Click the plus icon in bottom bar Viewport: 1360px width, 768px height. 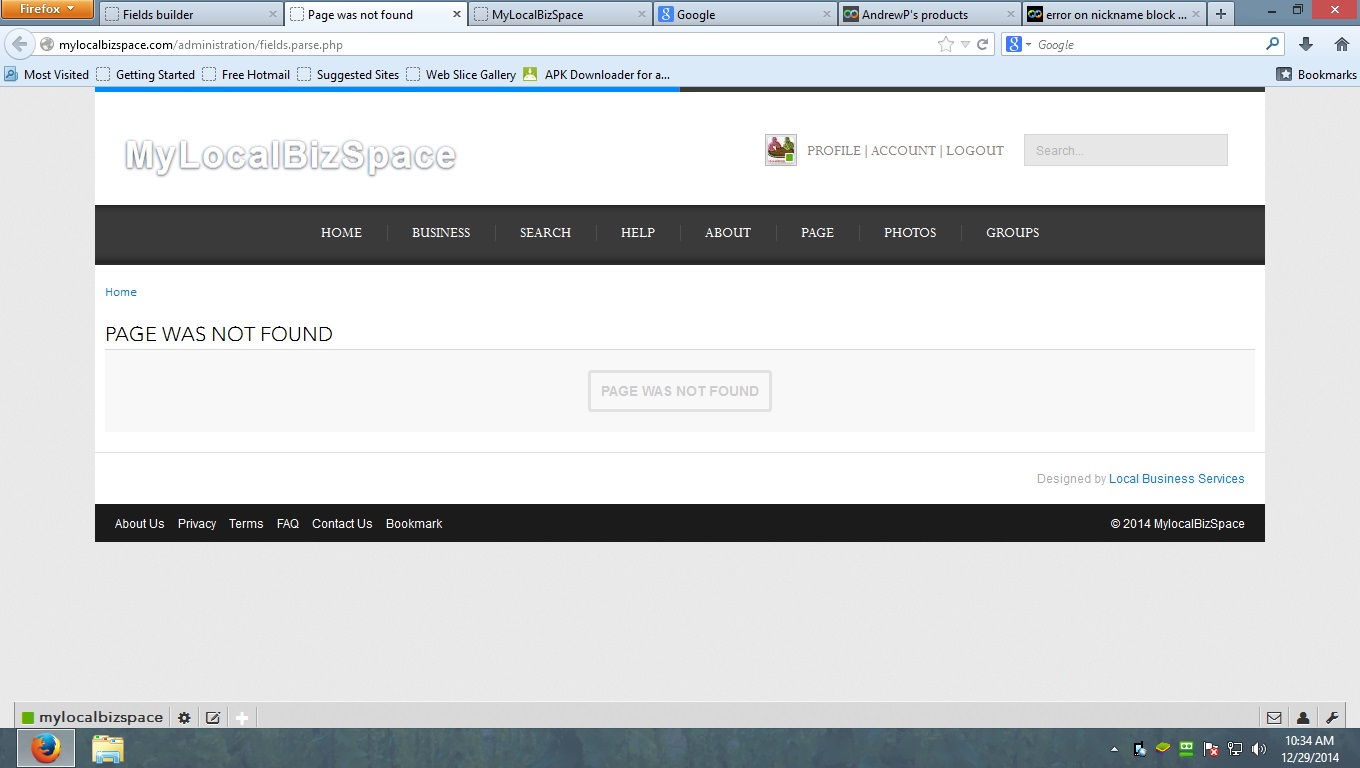click(x=241, y=717)
